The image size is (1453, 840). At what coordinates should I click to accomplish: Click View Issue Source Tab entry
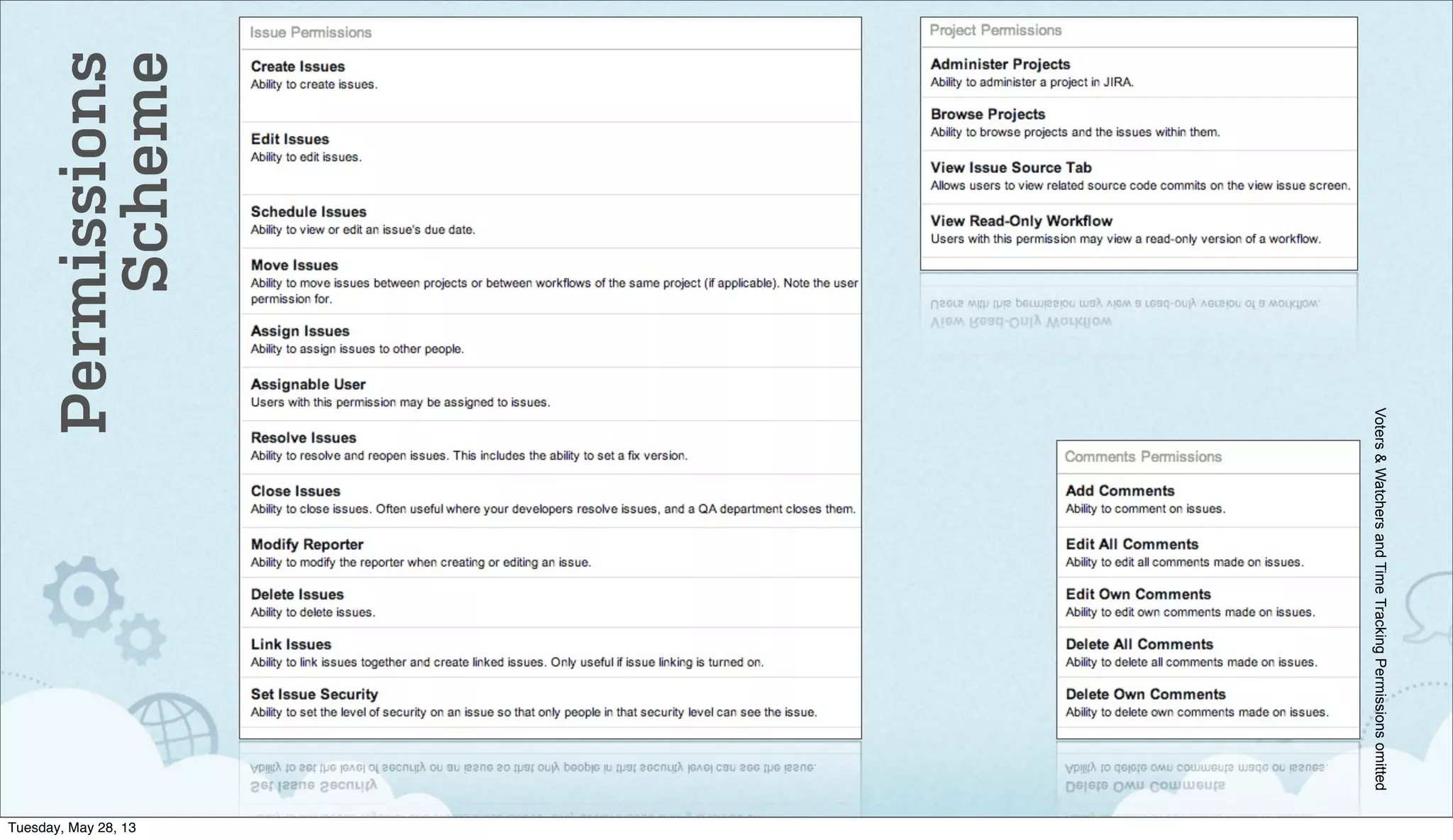click(x=1011, y=168)
